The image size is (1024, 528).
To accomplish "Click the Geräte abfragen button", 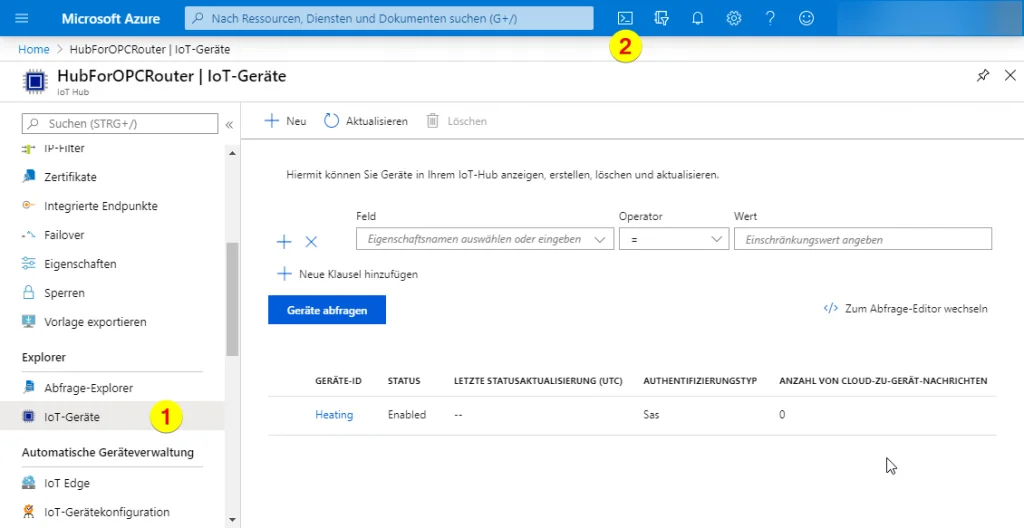I will coord(327,310).
